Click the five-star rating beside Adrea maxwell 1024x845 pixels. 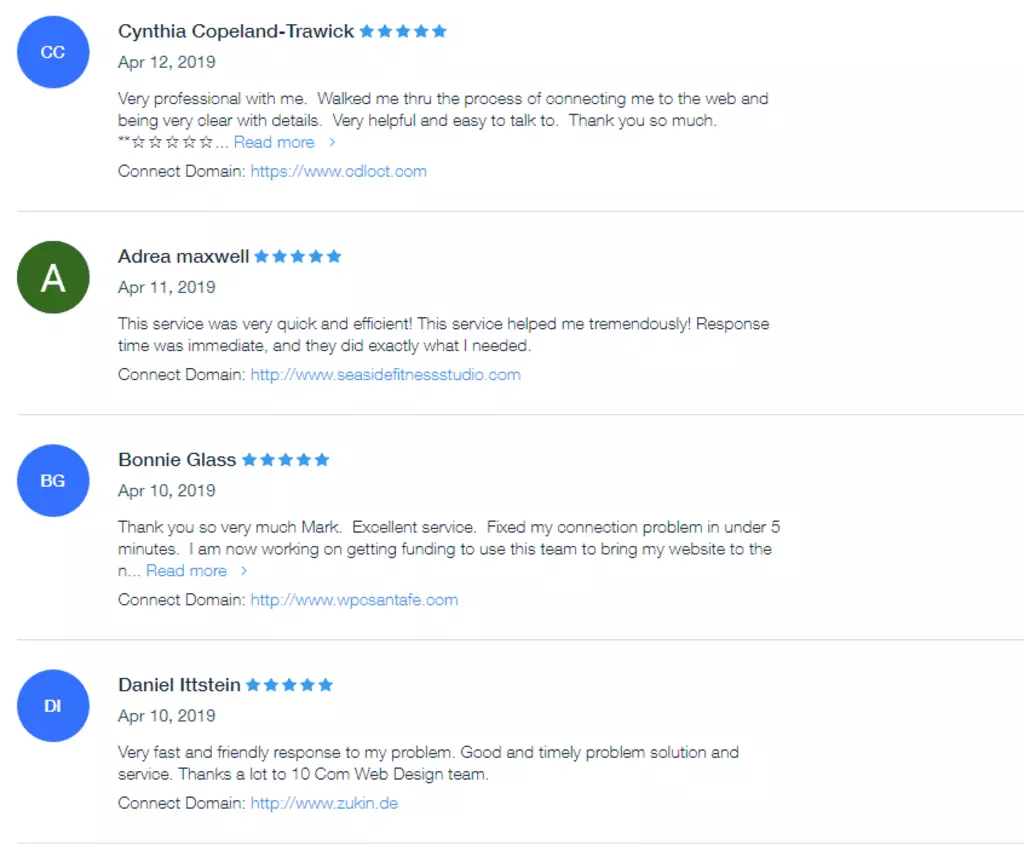(x=298, y=256)
